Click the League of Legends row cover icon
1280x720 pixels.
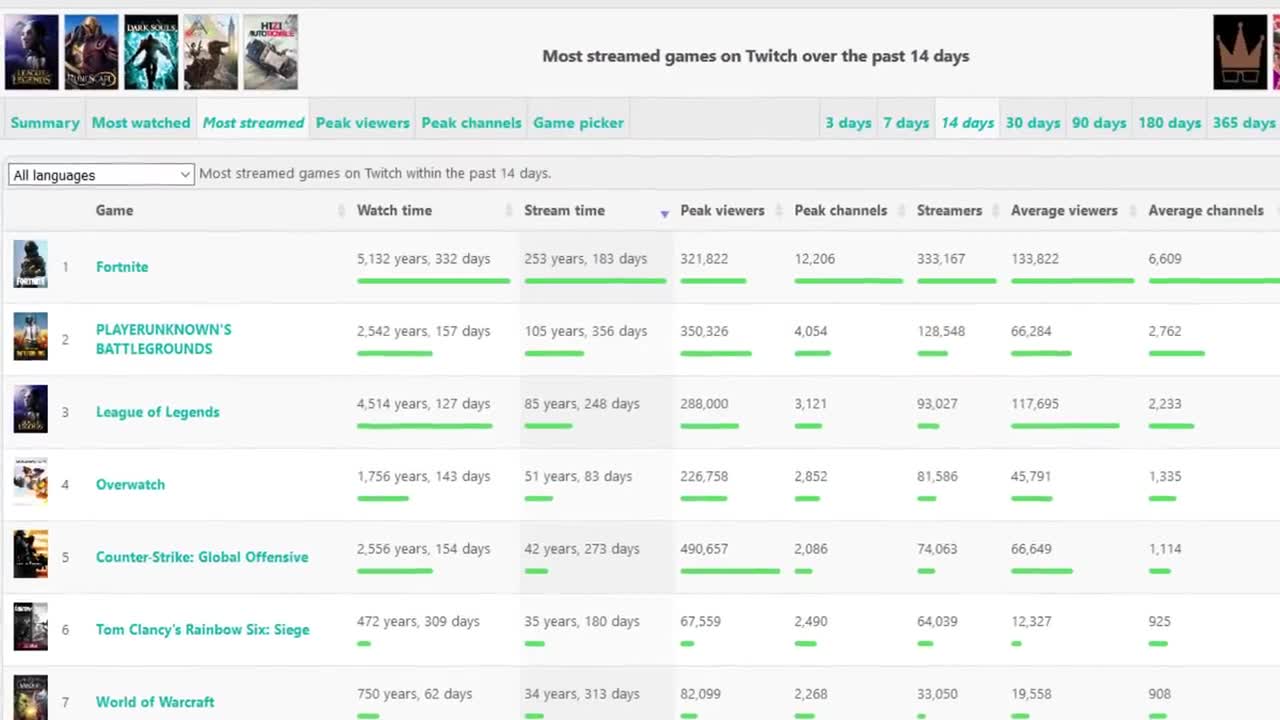coord(30,409)
